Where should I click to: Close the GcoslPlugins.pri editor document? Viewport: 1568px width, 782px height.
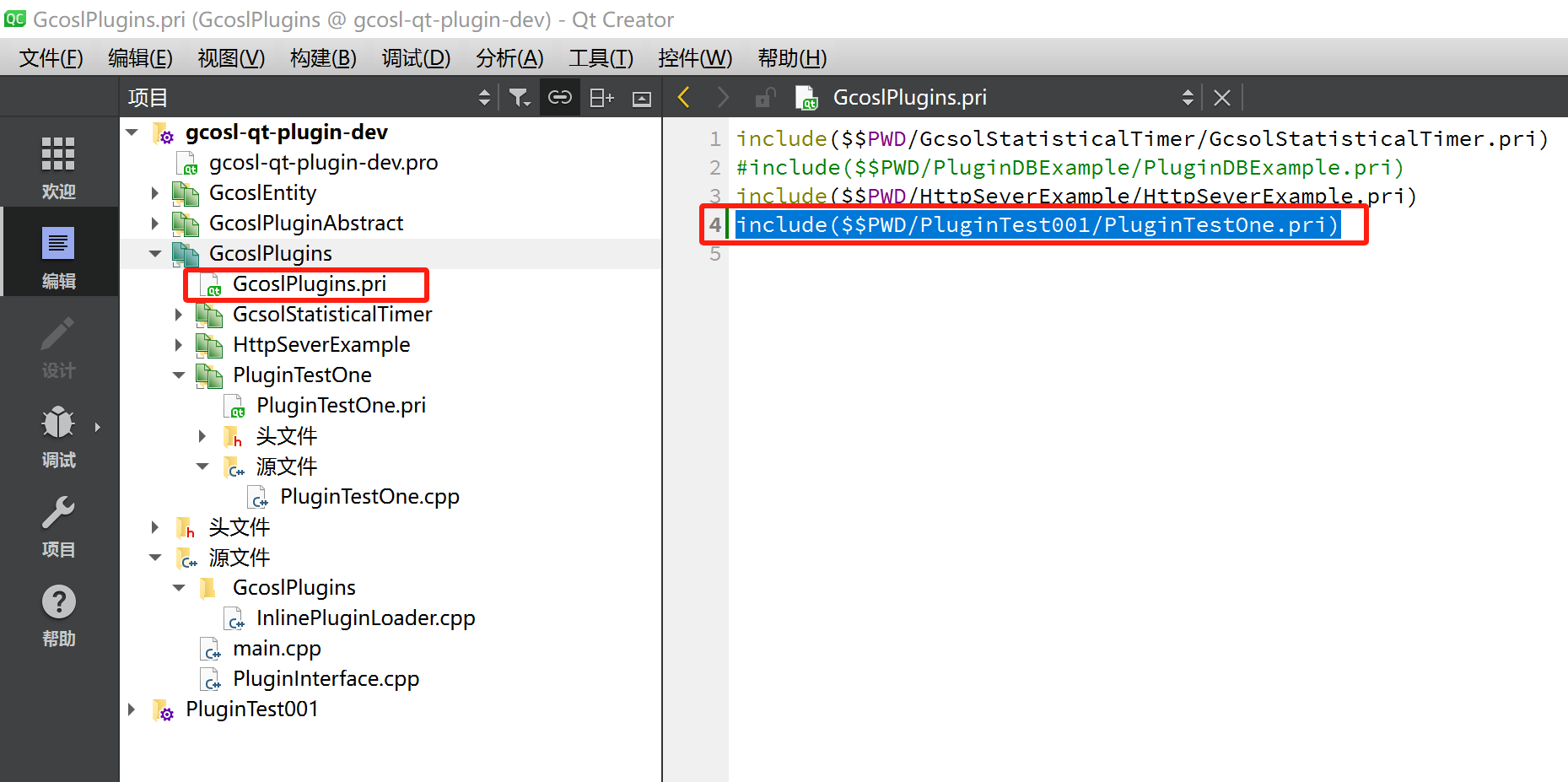(x=1222, y=98)
